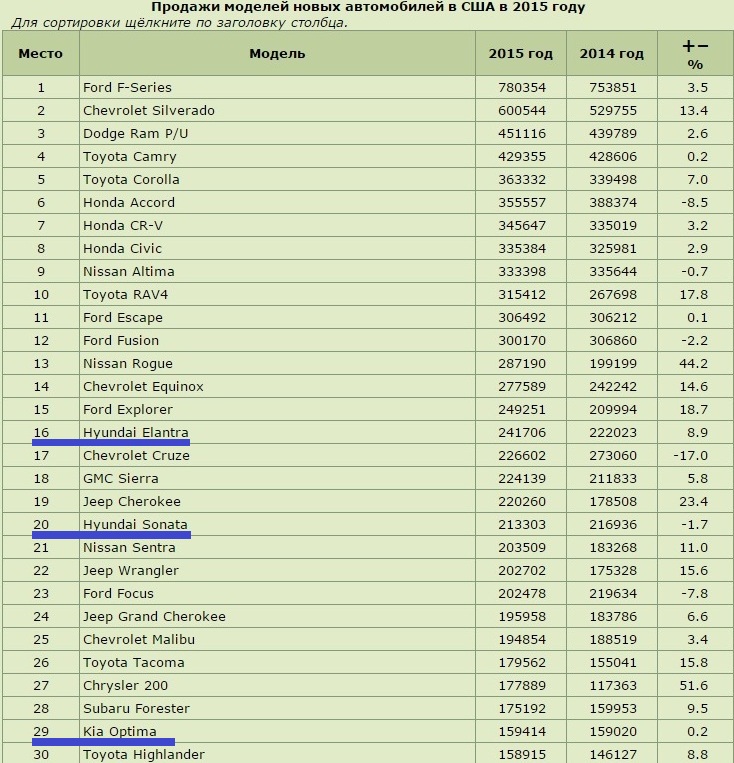The width and height of the screenshot is (734, 763).
Task: Sort table by the Место column header
Action: tap(40, 54)
